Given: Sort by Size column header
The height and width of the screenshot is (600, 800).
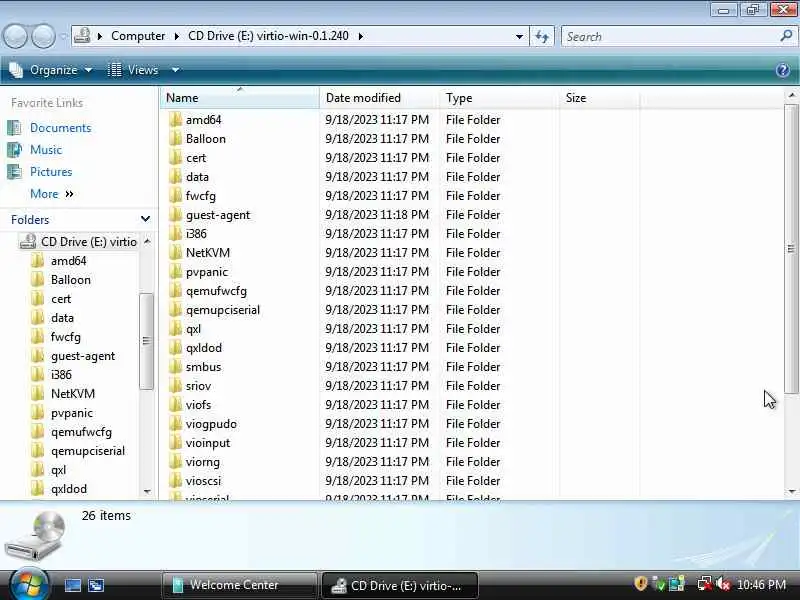Looking at the screenshot, I should (599, 97).
